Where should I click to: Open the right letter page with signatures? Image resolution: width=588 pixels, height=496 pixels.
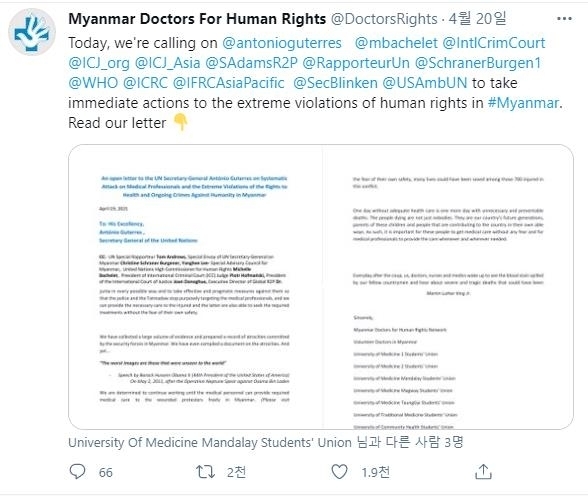[448, 287]
